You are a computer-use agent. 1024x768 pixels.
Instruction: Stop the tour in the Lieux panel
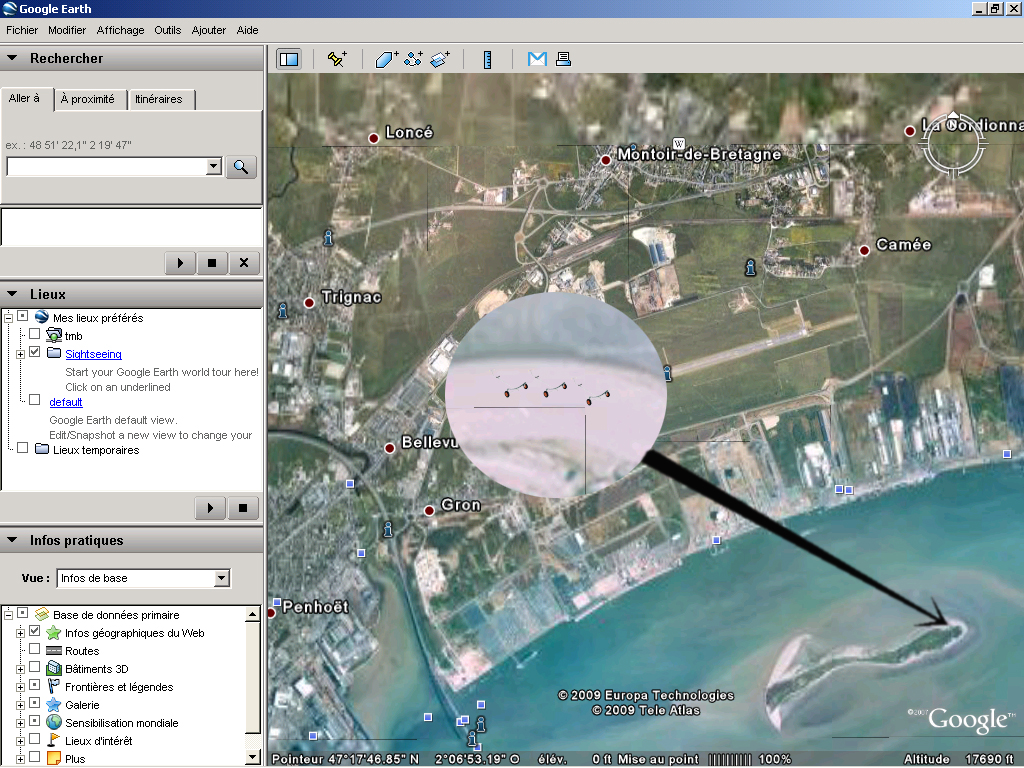(x=243, y=507)
